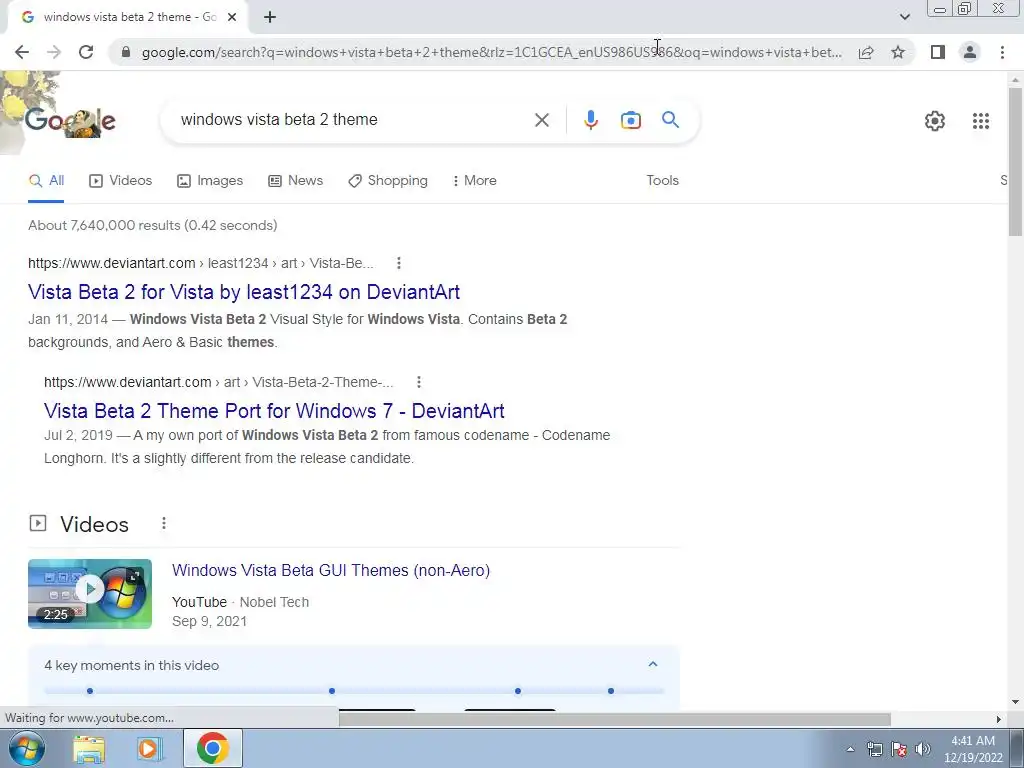Open options for the Windows 7 port result

419,382
